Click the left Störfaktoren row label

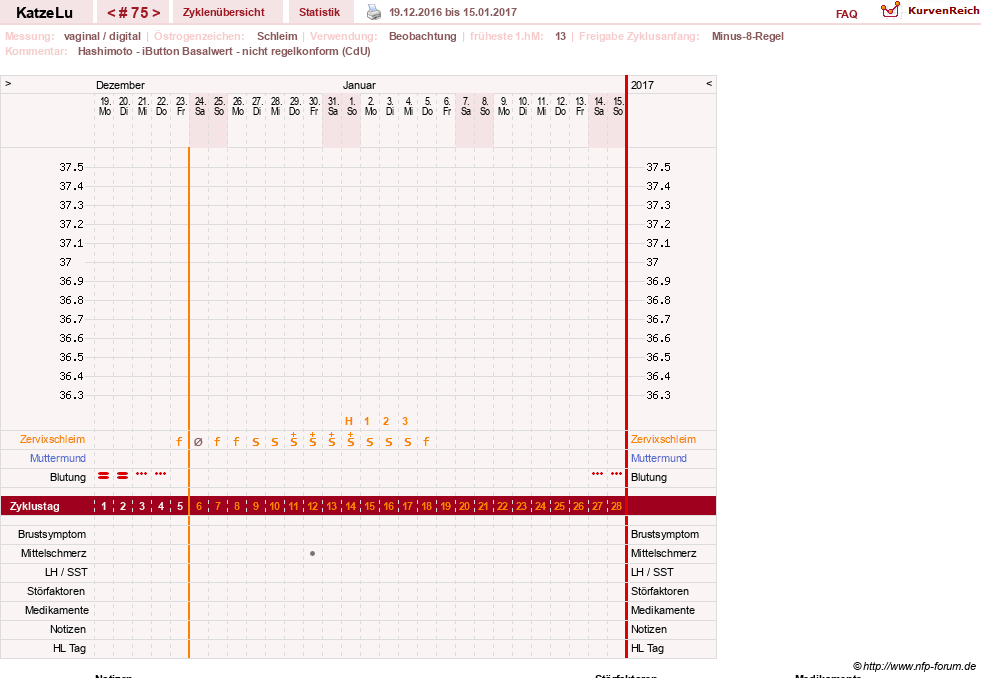pyautogui.click(x=56, y=591)
